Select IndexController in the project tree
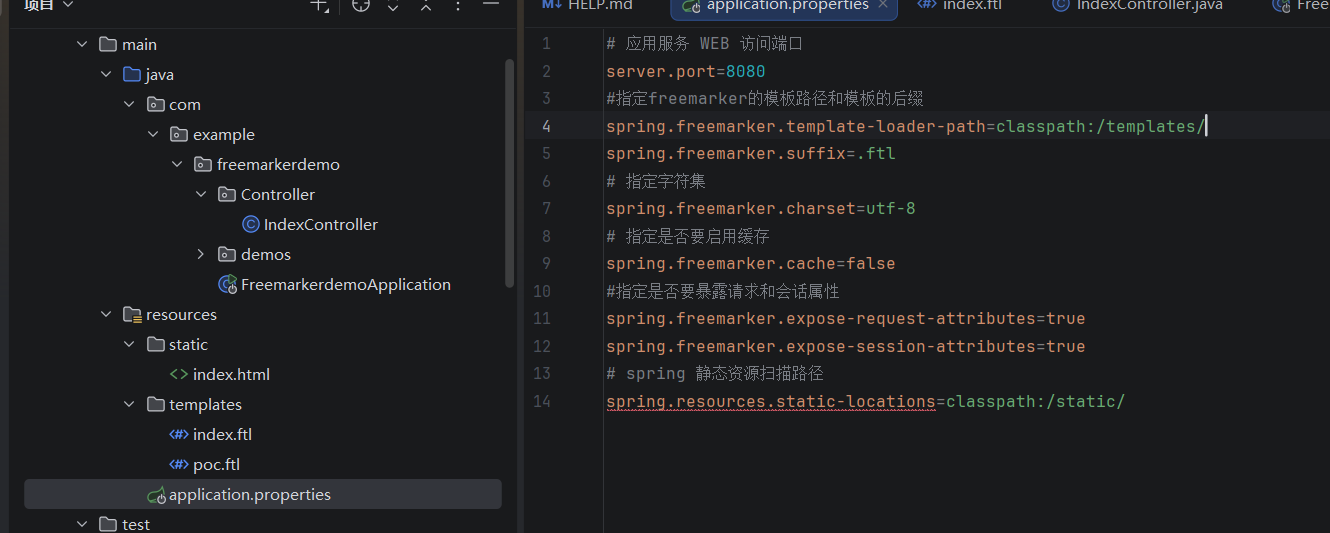This screenshot has width=1330, height=533. click(x=321, y=224)
